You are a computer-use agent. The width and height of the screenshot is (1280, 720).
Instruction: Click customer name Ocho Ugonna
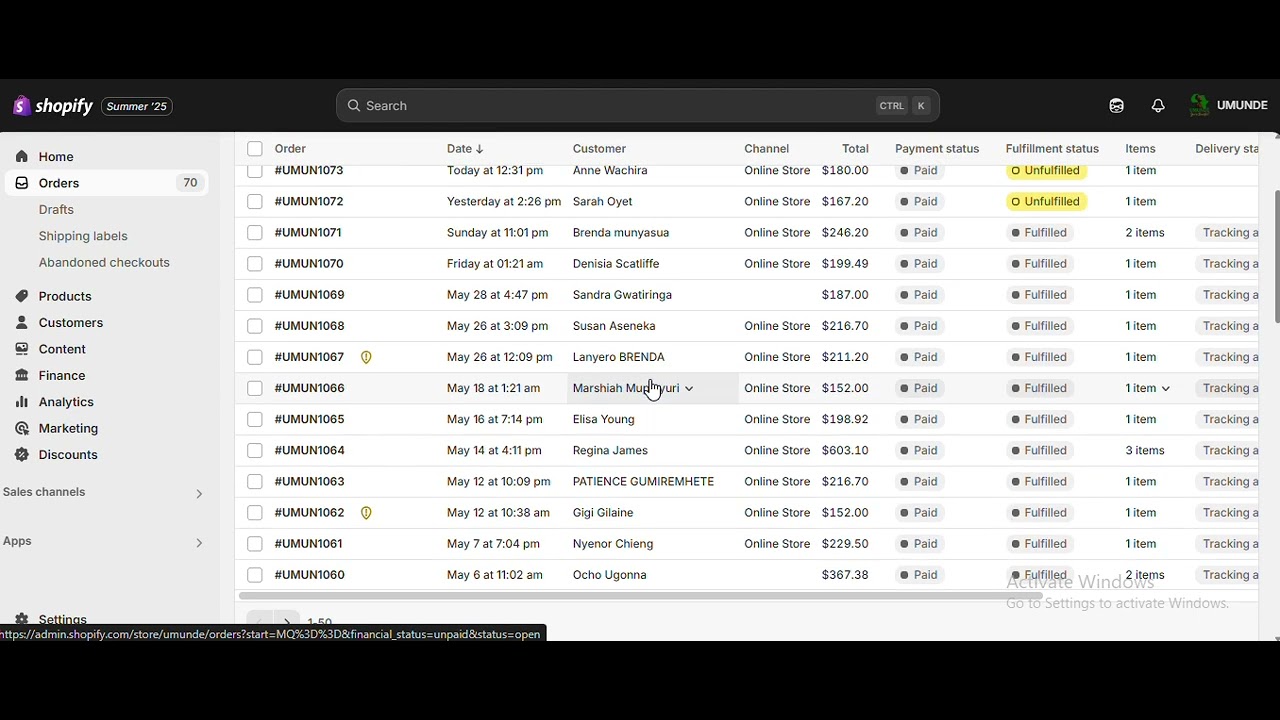point(610,575)
